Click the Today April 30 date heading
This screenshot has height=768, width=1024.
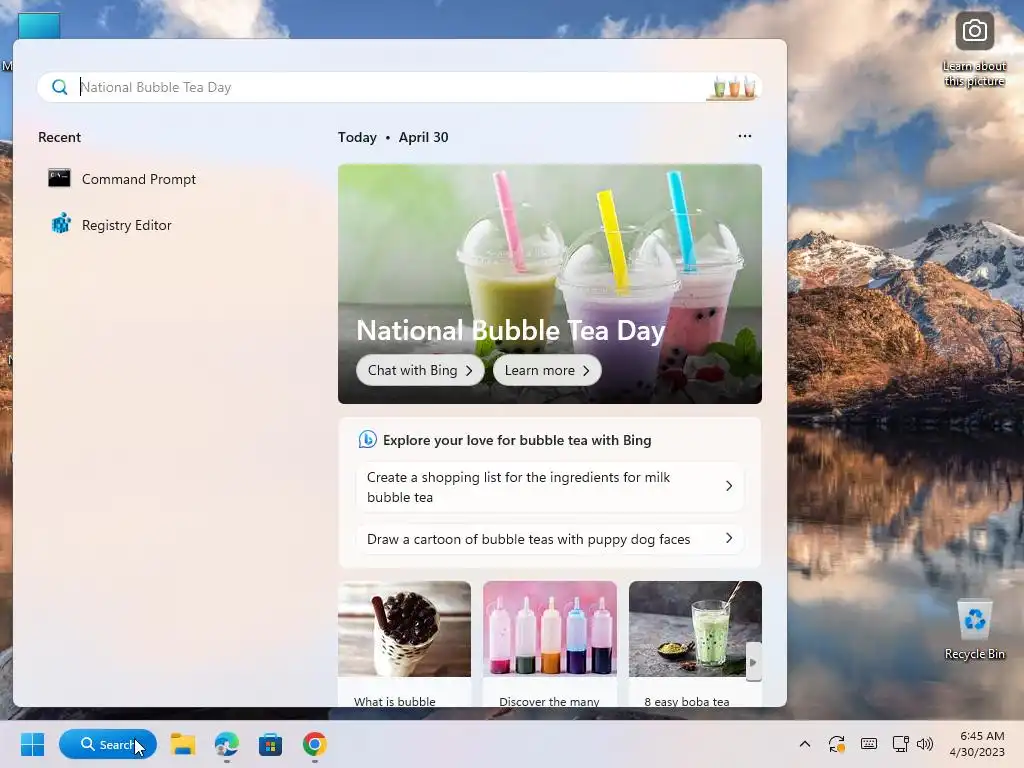(392, 137)
